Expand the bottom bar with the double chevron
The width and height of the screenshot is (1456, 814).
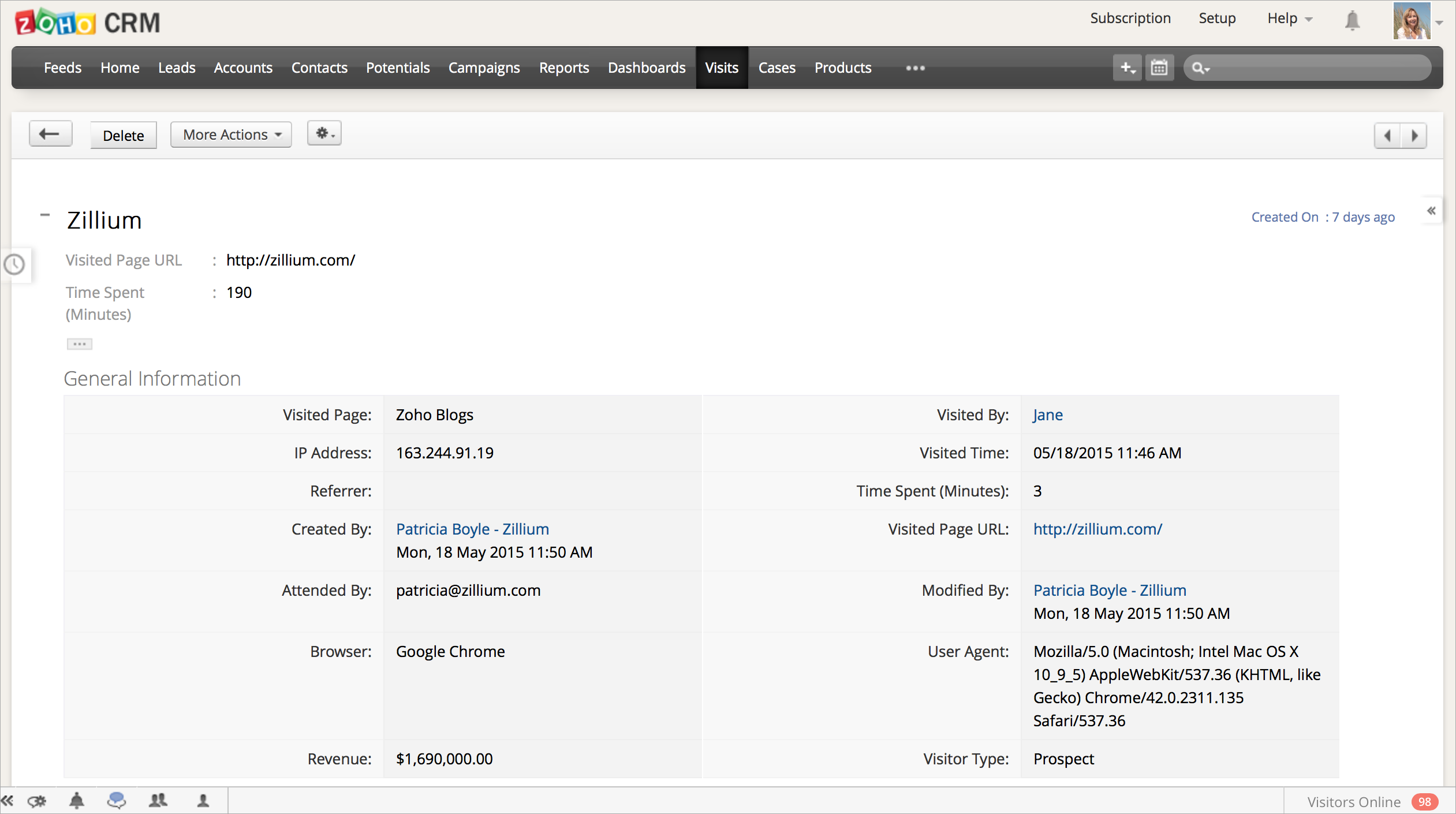click(x=7, y=801)
